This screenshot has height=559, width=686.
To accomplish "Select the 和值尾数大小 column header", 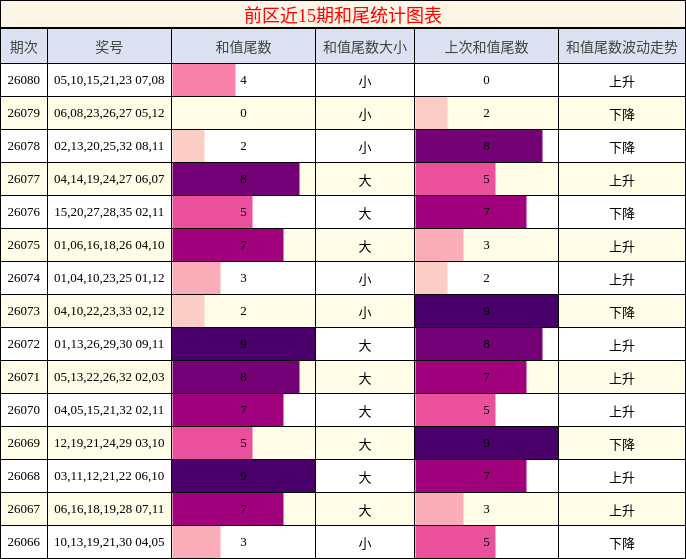I will 365,46.
